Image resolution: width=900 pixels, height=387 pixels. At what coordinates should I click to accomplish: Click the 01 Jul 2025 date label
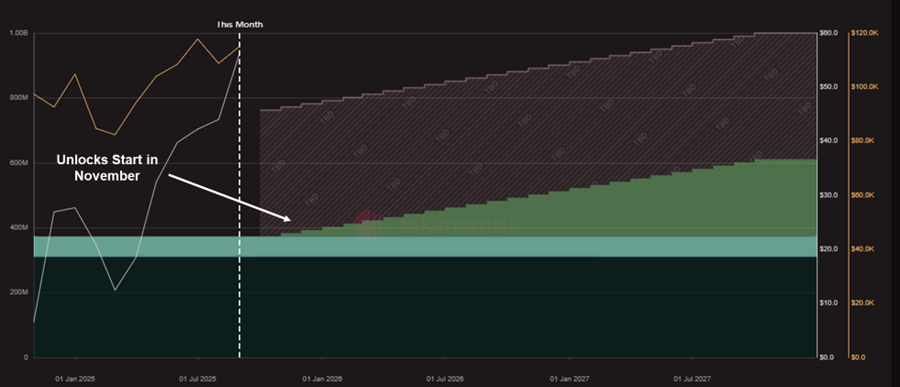coord(197,380)
